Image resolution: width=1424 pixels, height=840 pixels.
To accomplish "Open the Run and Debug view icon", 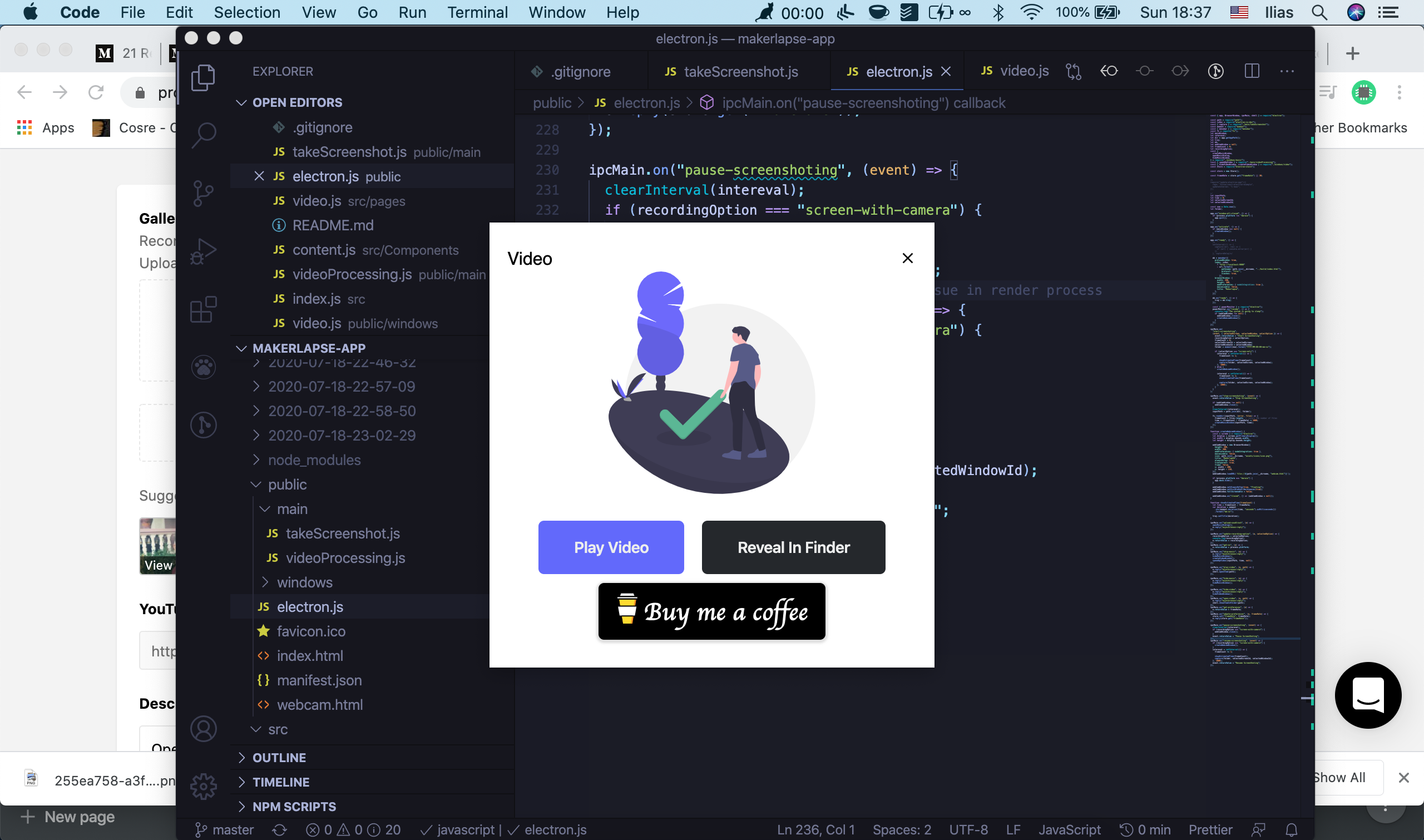I will point(203,252).
